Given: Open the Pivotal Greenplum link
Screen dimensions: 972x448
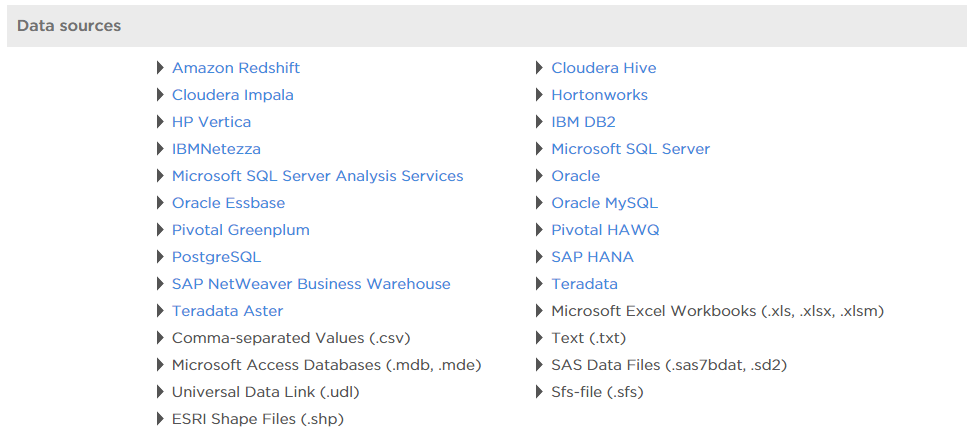Looking at the screenshot, I should (241, 230).
